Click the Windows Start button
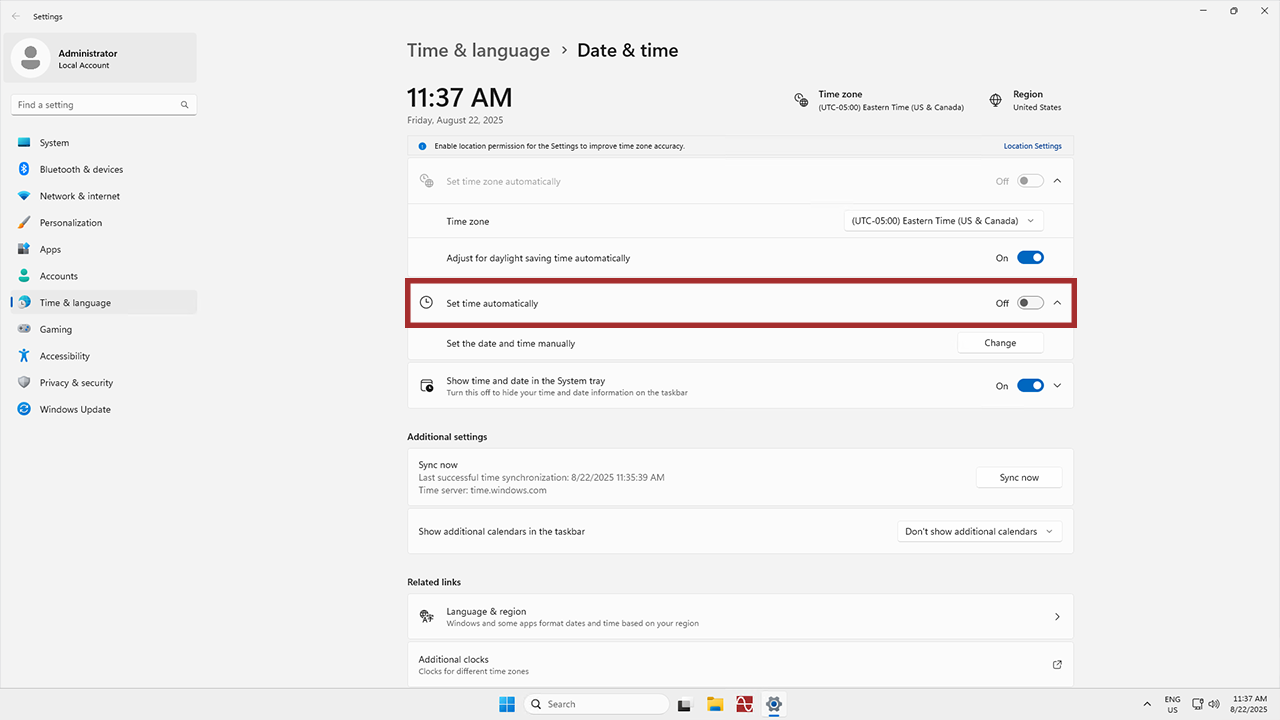The height and width of the screenshot is (720, 1280). [507, 704]
